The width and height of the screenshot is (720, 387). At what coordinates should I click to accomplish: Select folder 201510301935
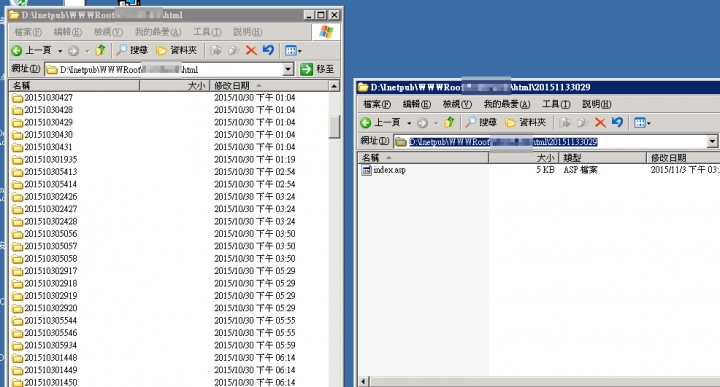(45, 160)
